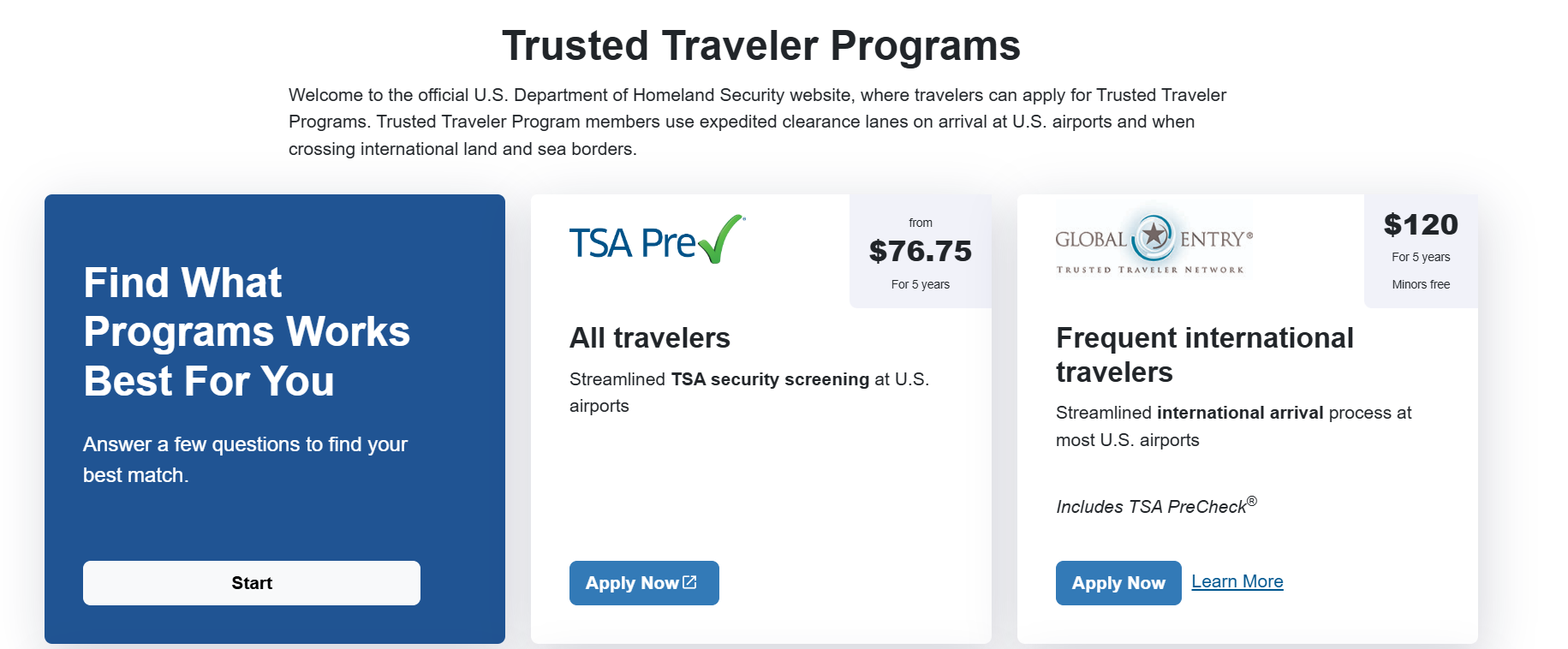
Task: Click the Trusted Traveler Programs page heading
Action: click(760, 45)
